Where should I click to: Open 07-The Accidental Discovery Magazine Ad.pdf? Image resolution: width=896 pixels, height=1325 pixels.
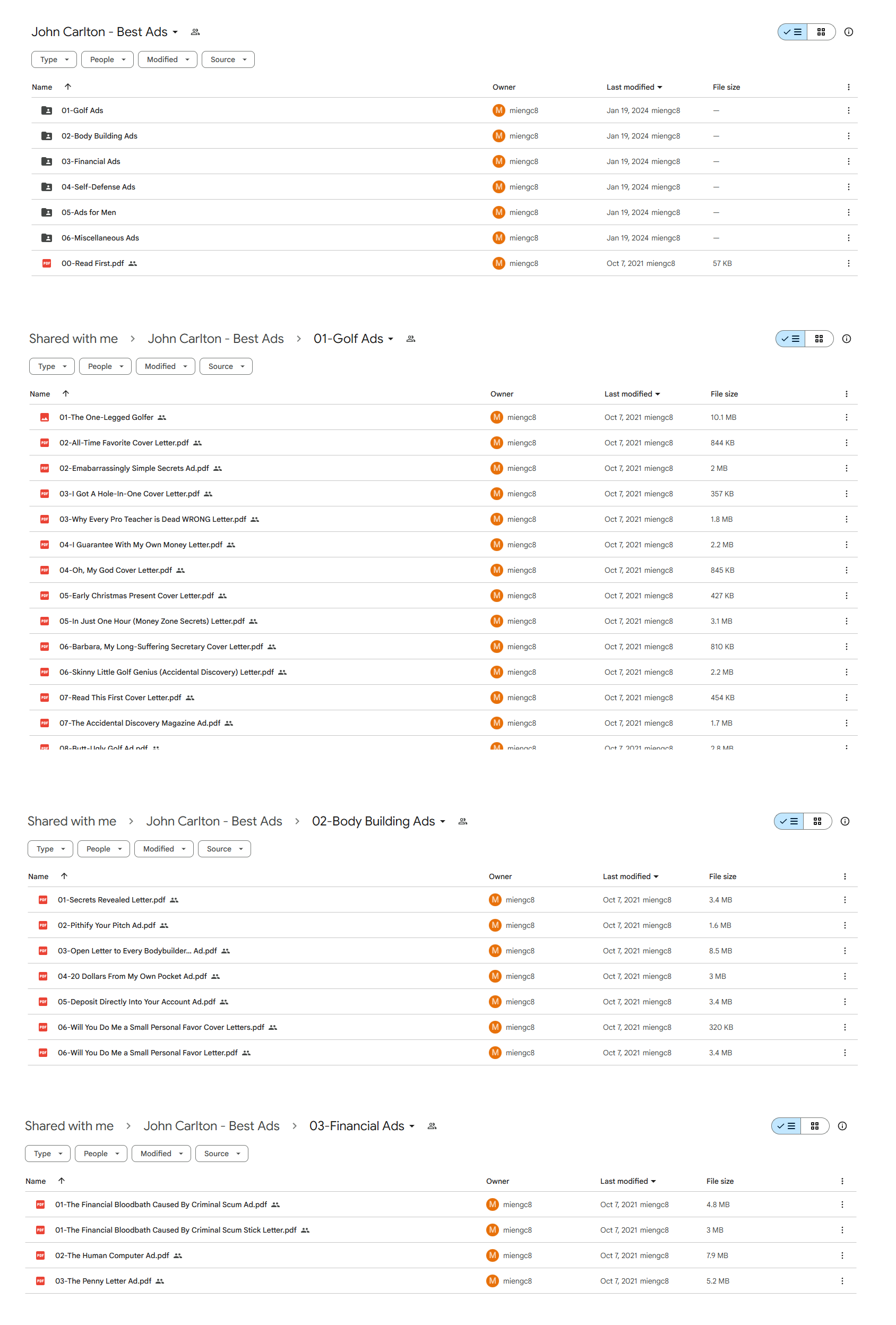pyautogui.click(x=140, y=723)
